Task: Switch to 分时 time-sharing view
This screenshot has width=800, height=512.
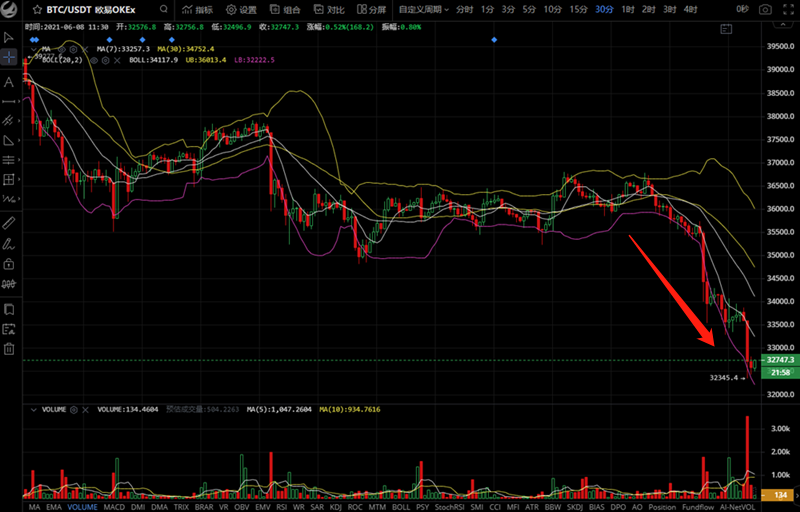Action: coord(464,9)
